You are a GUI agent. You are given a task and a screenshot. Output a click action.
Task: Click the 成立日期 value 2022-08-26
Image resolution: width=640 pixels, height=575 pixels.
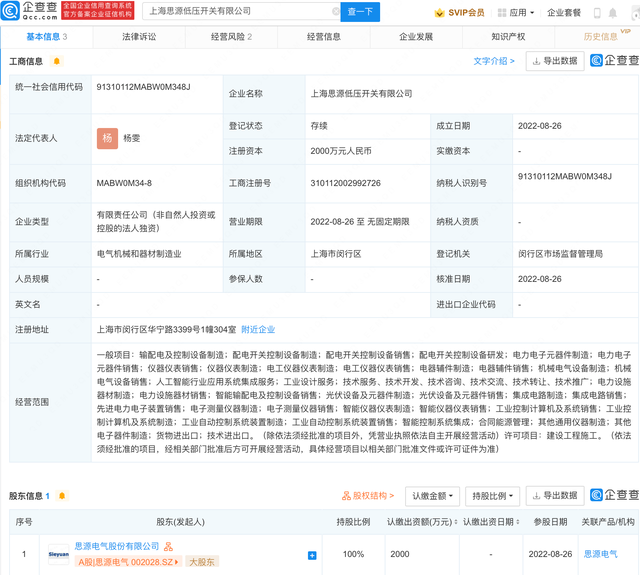pos(540,126)
